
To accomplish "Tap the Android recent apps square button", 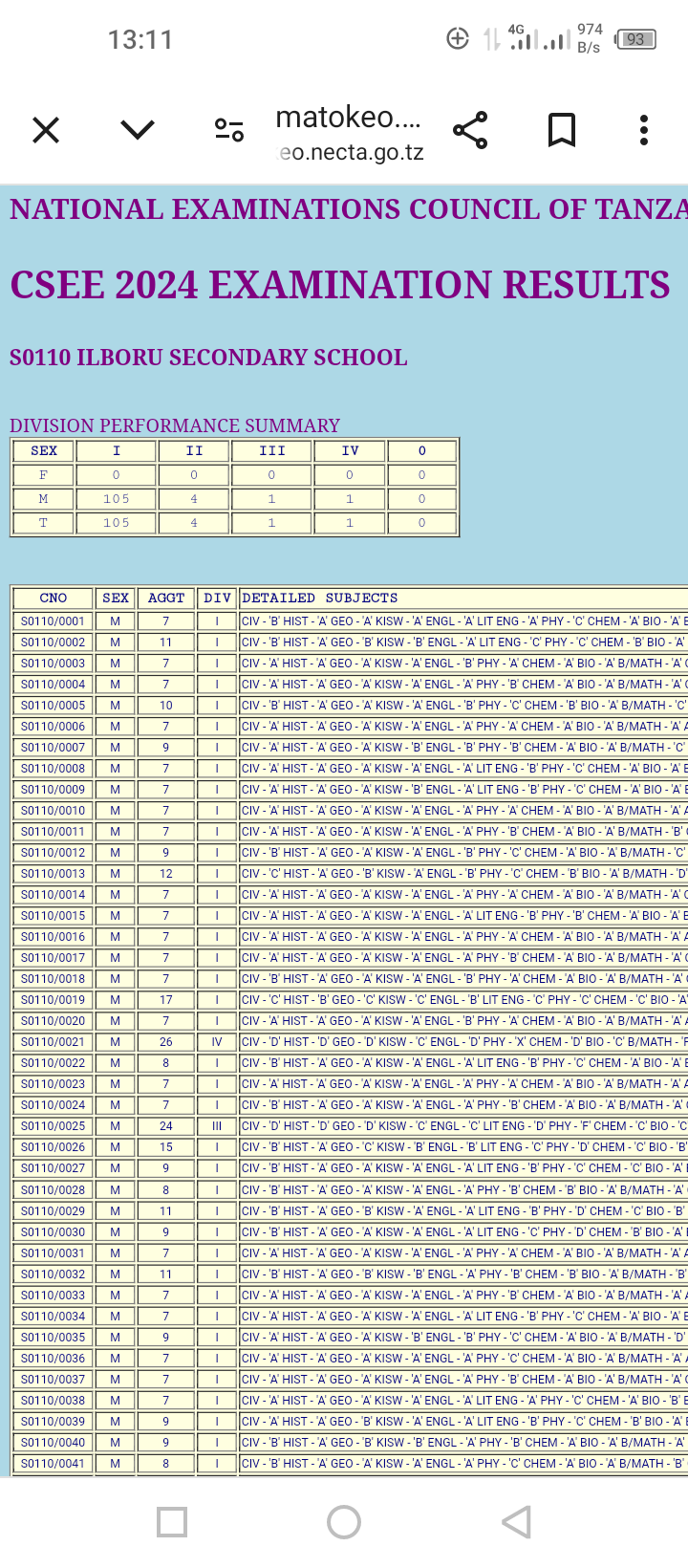I will coord(172,1522).
